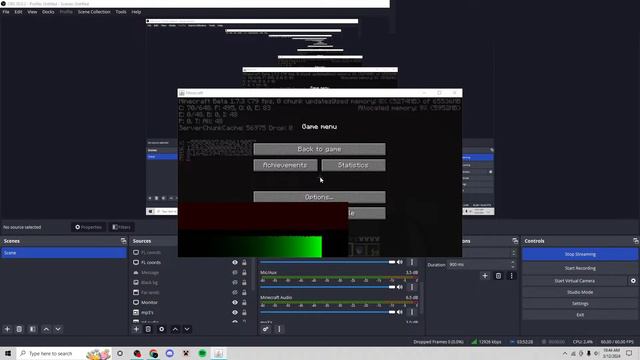Toggle visibility of Monitor source
Screen dimensions: 640x360
[x=235, y=302]
